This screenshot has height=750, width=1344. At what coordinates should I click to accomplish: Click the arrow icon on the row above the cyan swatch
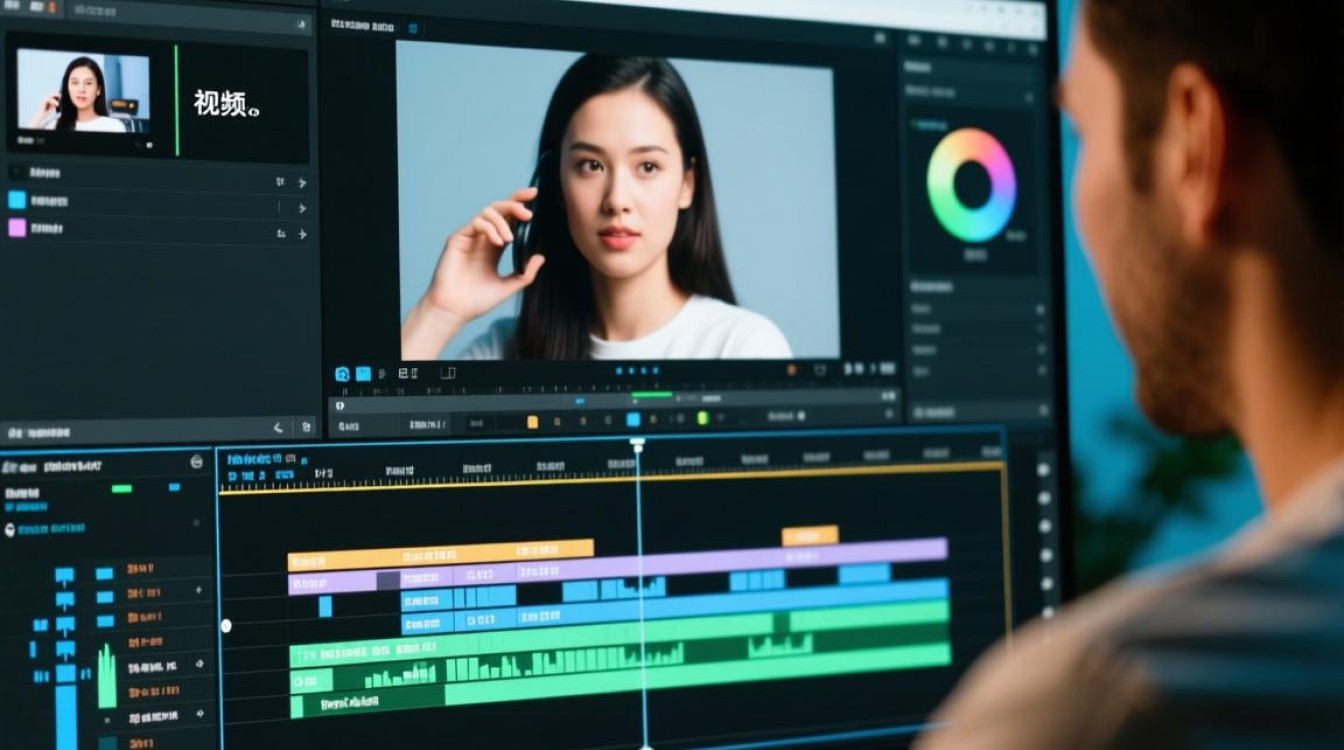pos(301,183)
